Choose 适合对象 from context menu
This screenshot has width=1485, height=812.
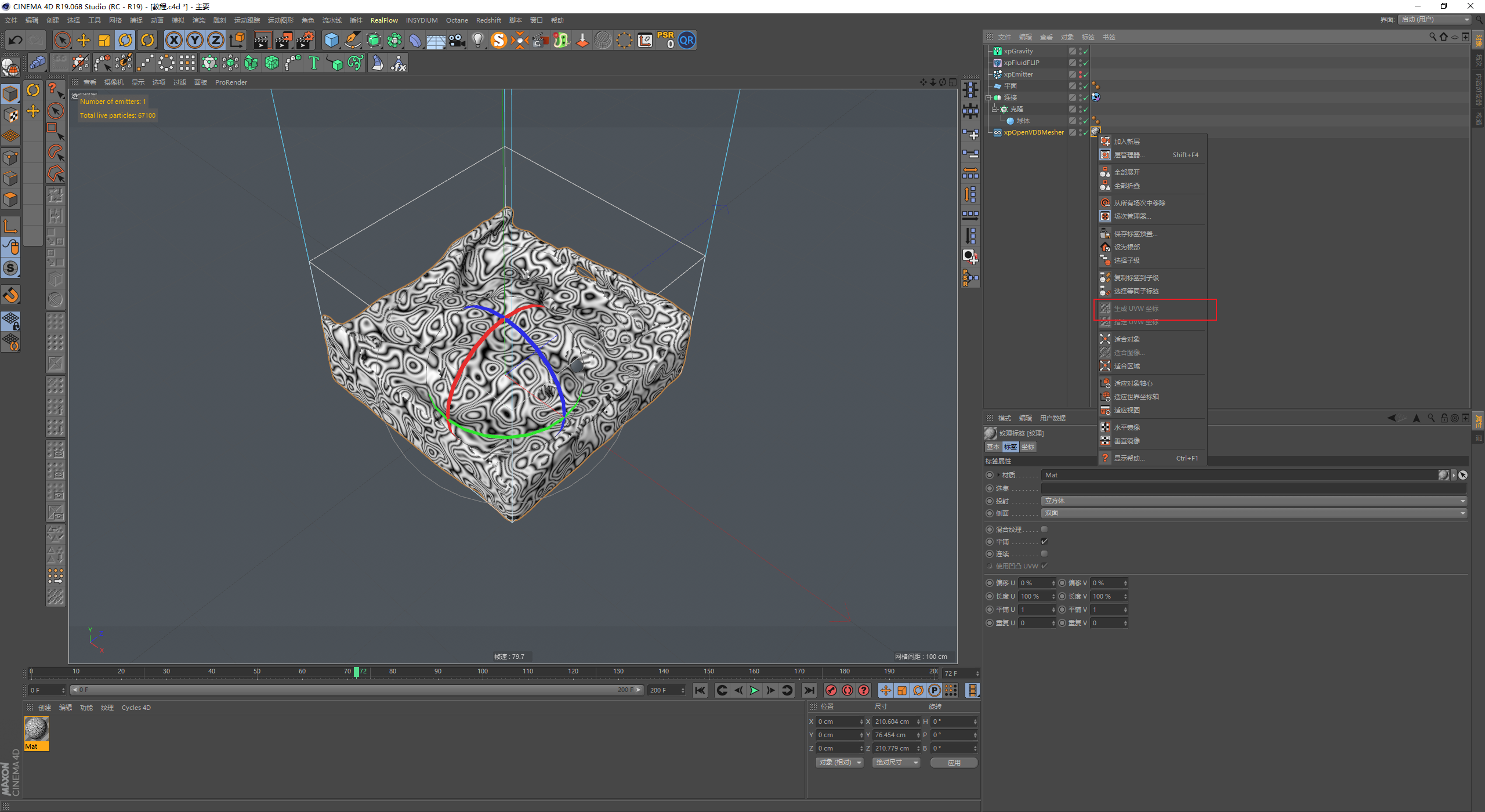[1127, 339]
